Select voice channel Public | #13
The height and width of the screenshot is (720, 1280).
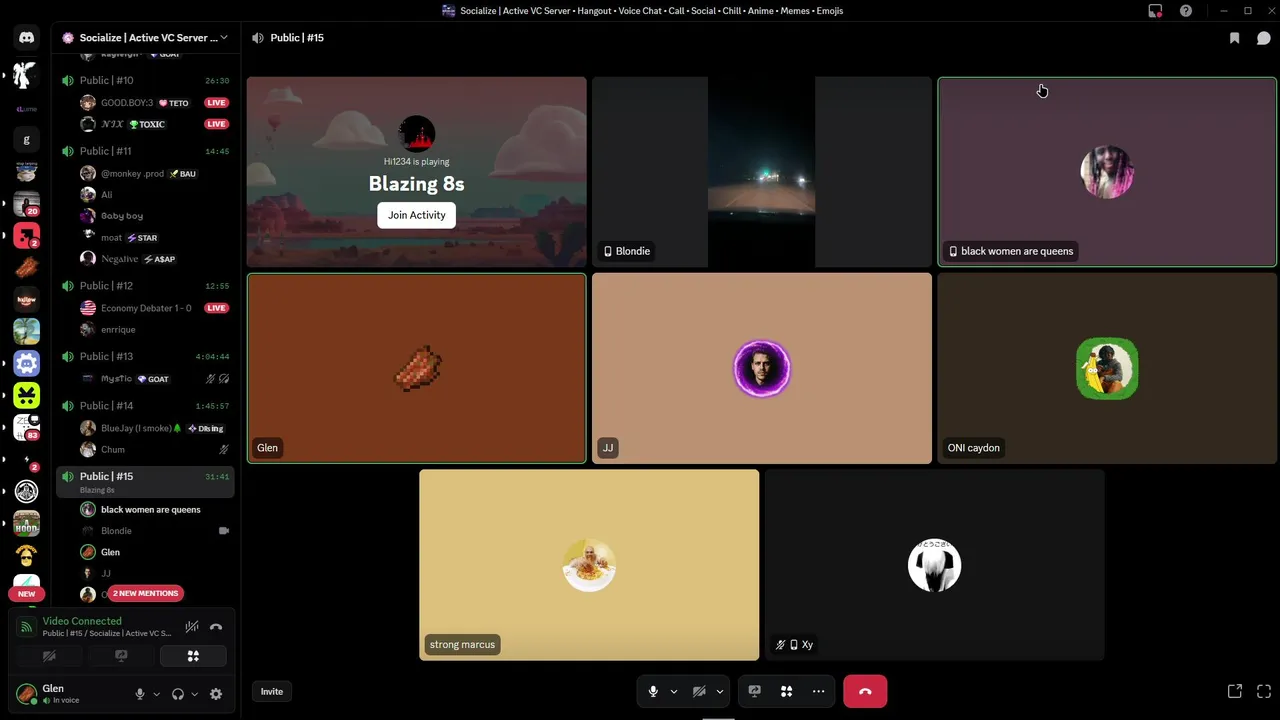point(145,356)
